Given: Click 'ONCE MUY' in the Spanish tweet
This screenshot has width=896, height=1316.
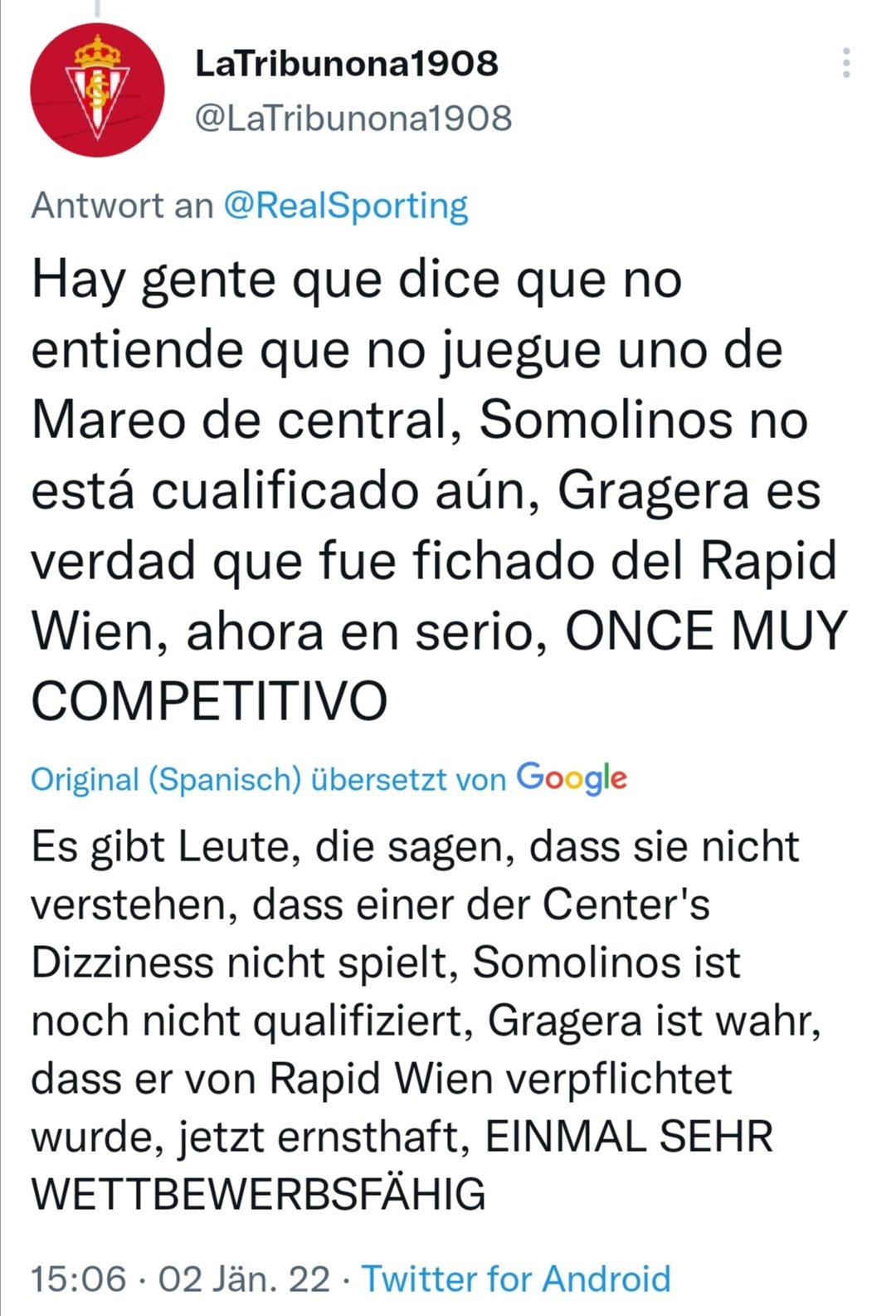Looking at the screenshot, I should pos(706,631).
